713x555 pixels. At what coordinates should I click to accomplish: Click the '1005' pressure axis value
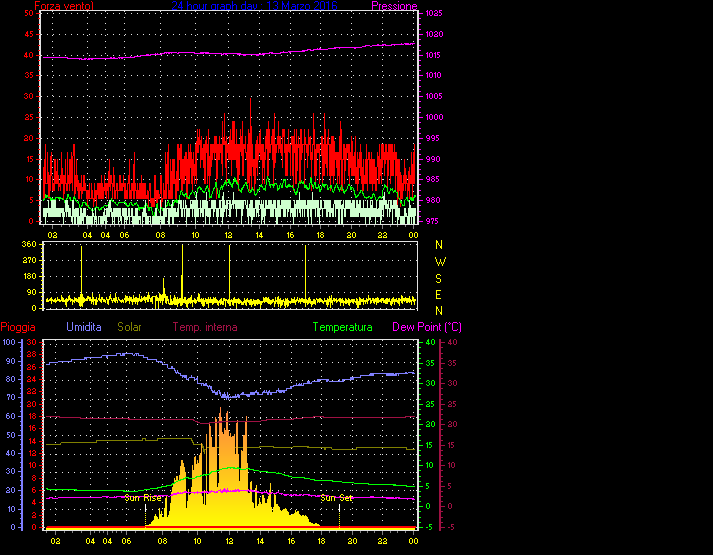click(x=434, y=96)
